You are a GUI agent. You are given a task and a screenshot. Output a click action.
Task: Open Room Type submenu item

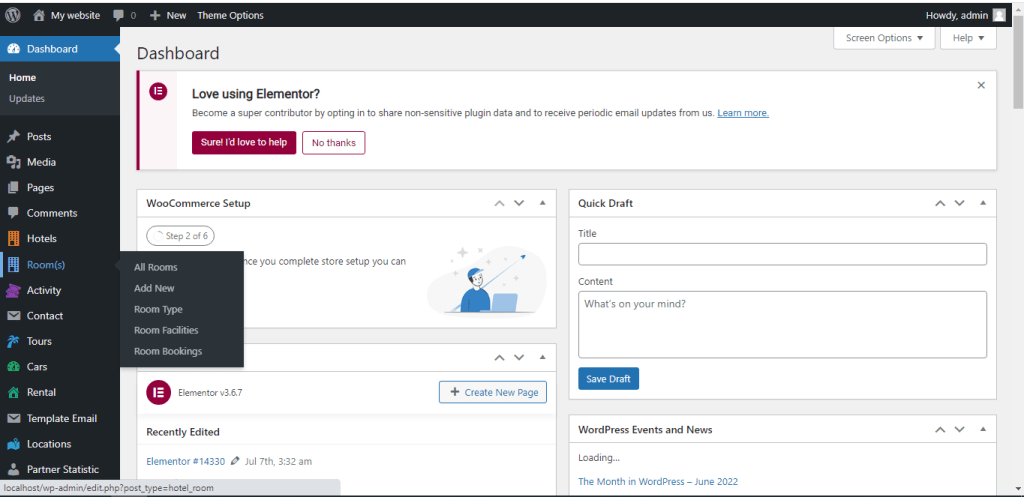tap(158, 309)
